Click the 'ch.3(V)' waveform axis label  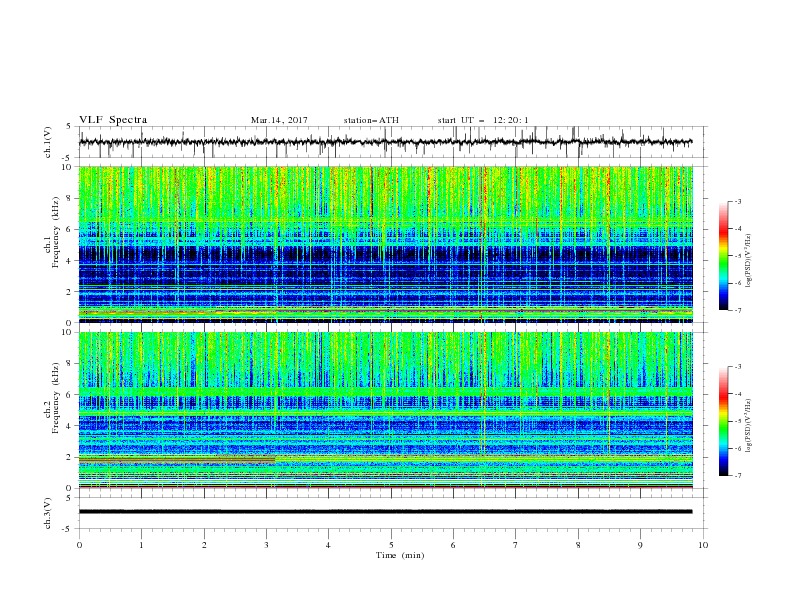(48, 513)
